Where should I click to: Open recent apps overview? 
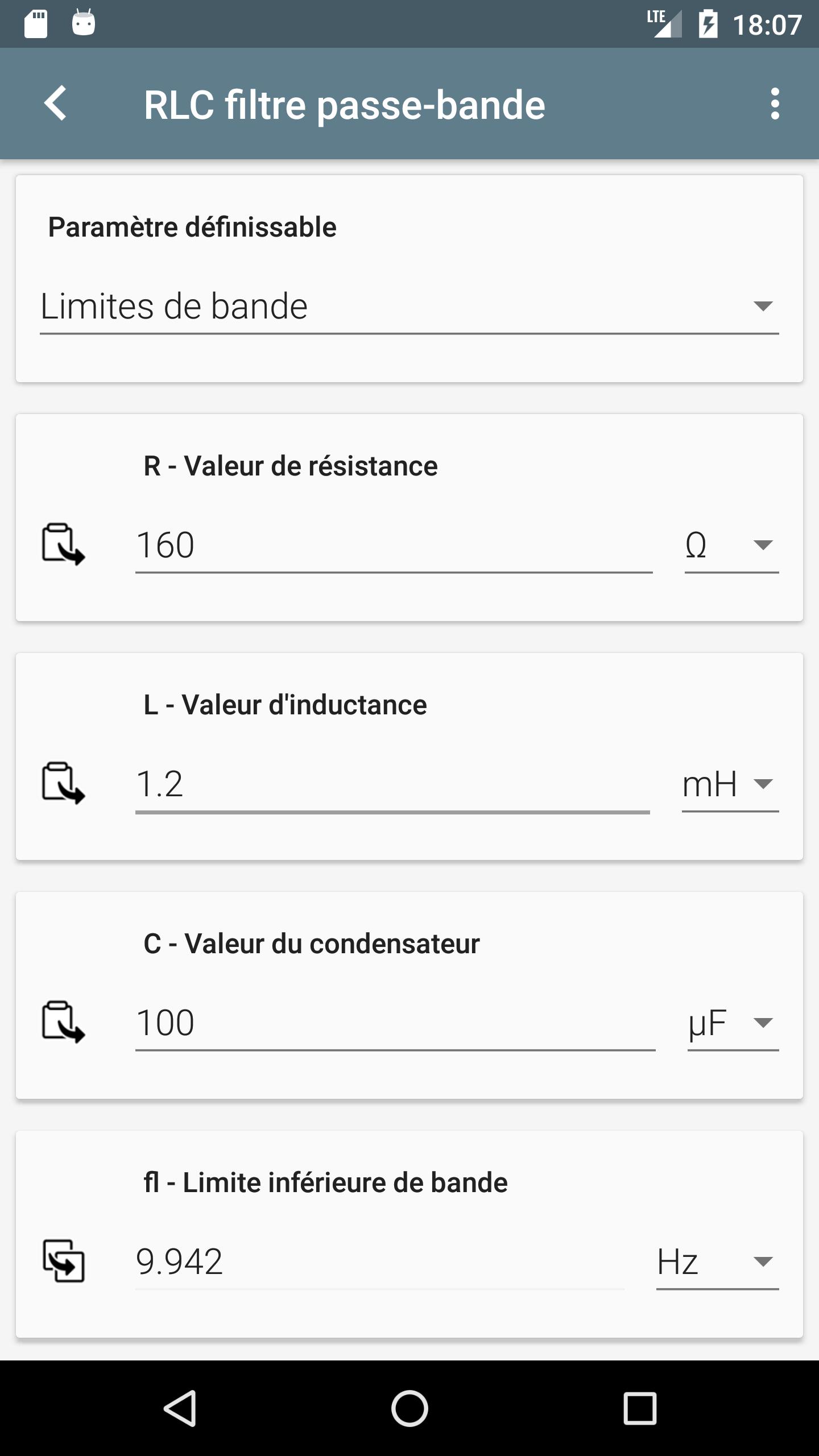coord(640,1408)
